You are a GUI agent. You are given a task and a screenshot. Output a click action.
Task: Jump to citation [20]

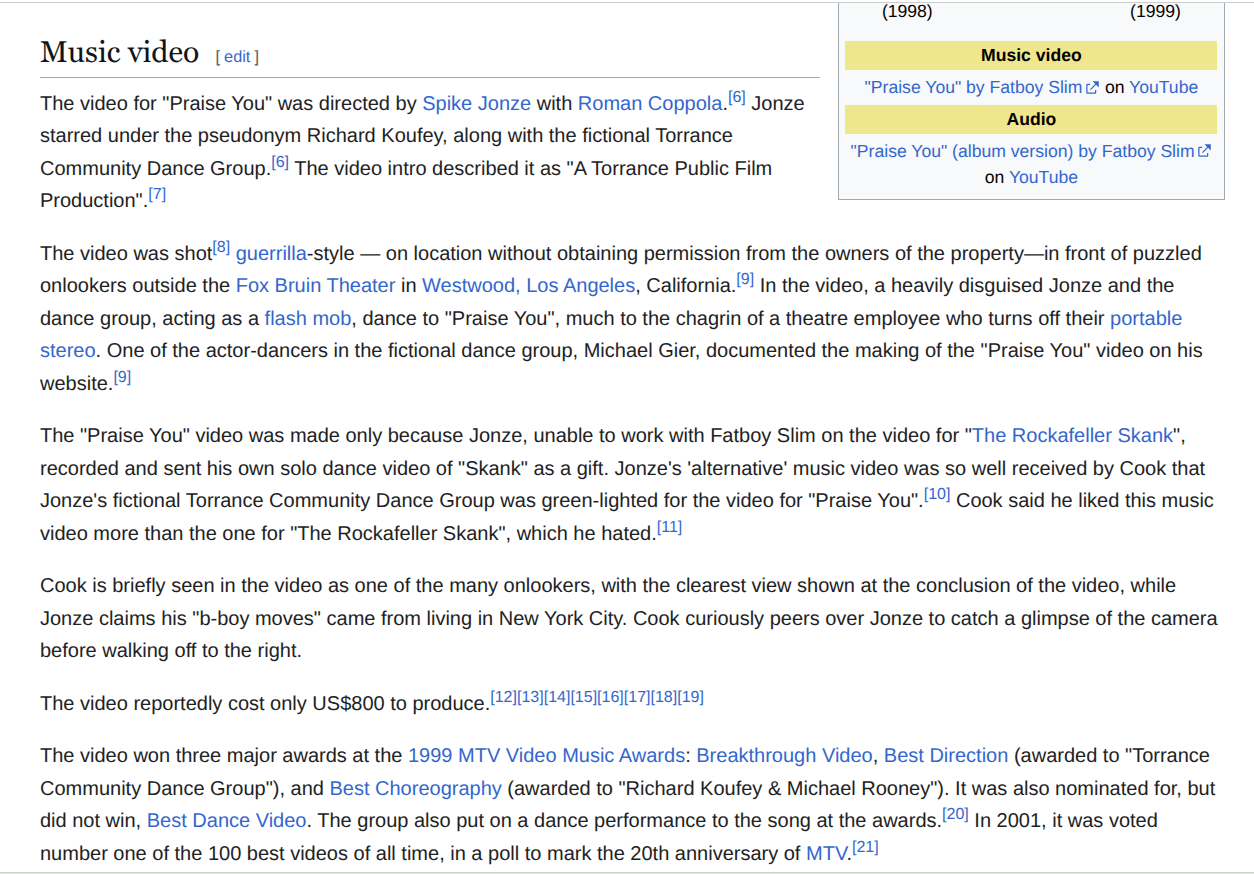[956, 814]
